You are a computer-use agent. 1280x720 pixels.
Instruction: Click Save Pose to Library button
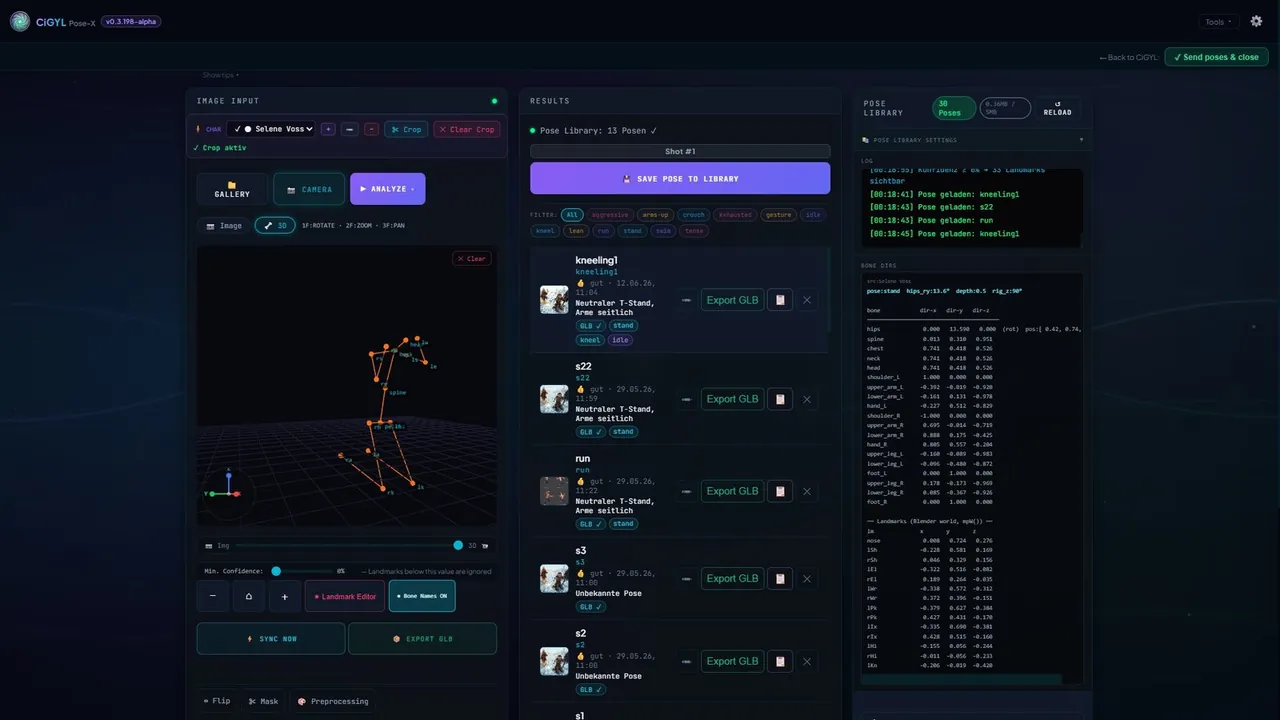680,179
